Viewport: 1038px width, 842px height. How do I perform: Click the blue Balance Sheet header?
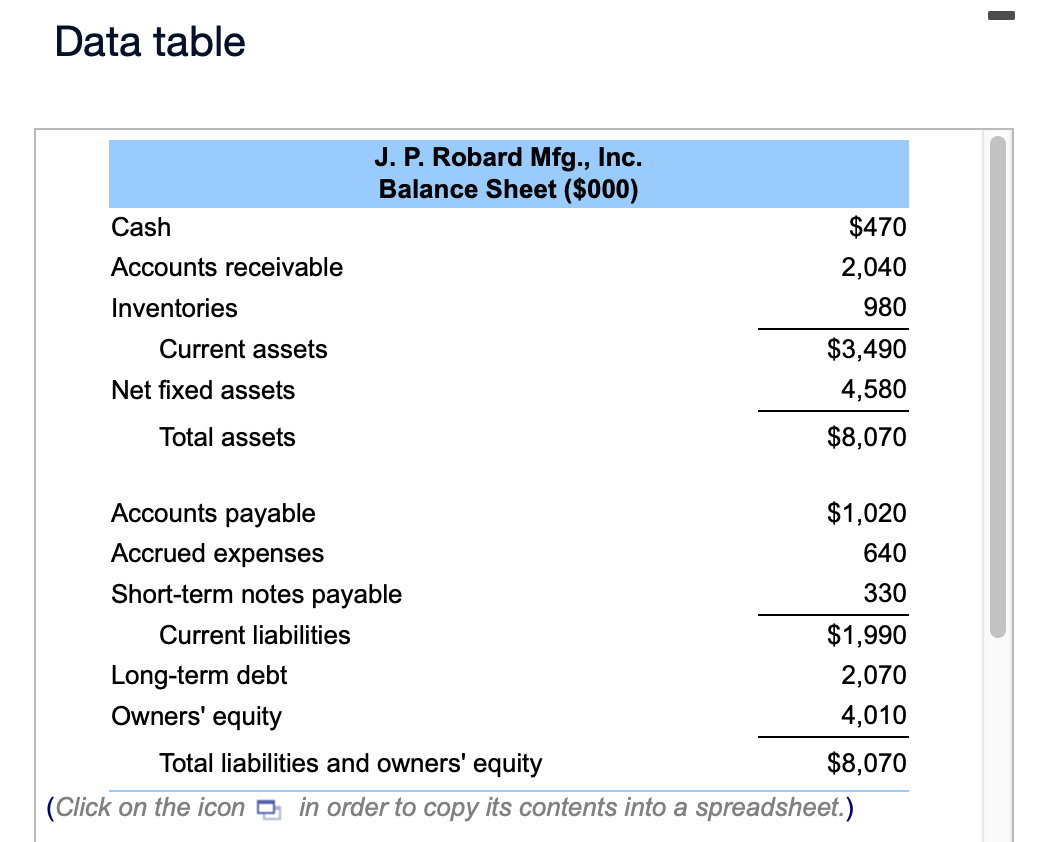pos(508,173)
